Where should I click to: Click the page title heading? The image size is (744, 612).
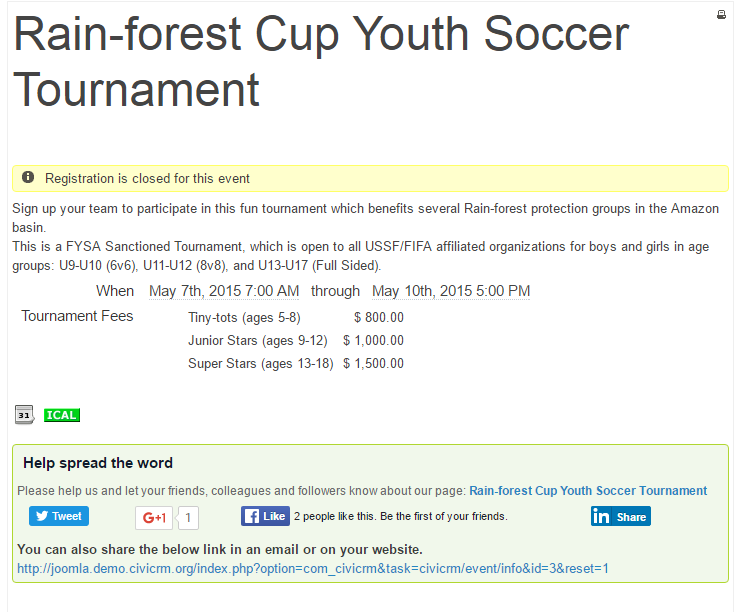click(321, 62)
